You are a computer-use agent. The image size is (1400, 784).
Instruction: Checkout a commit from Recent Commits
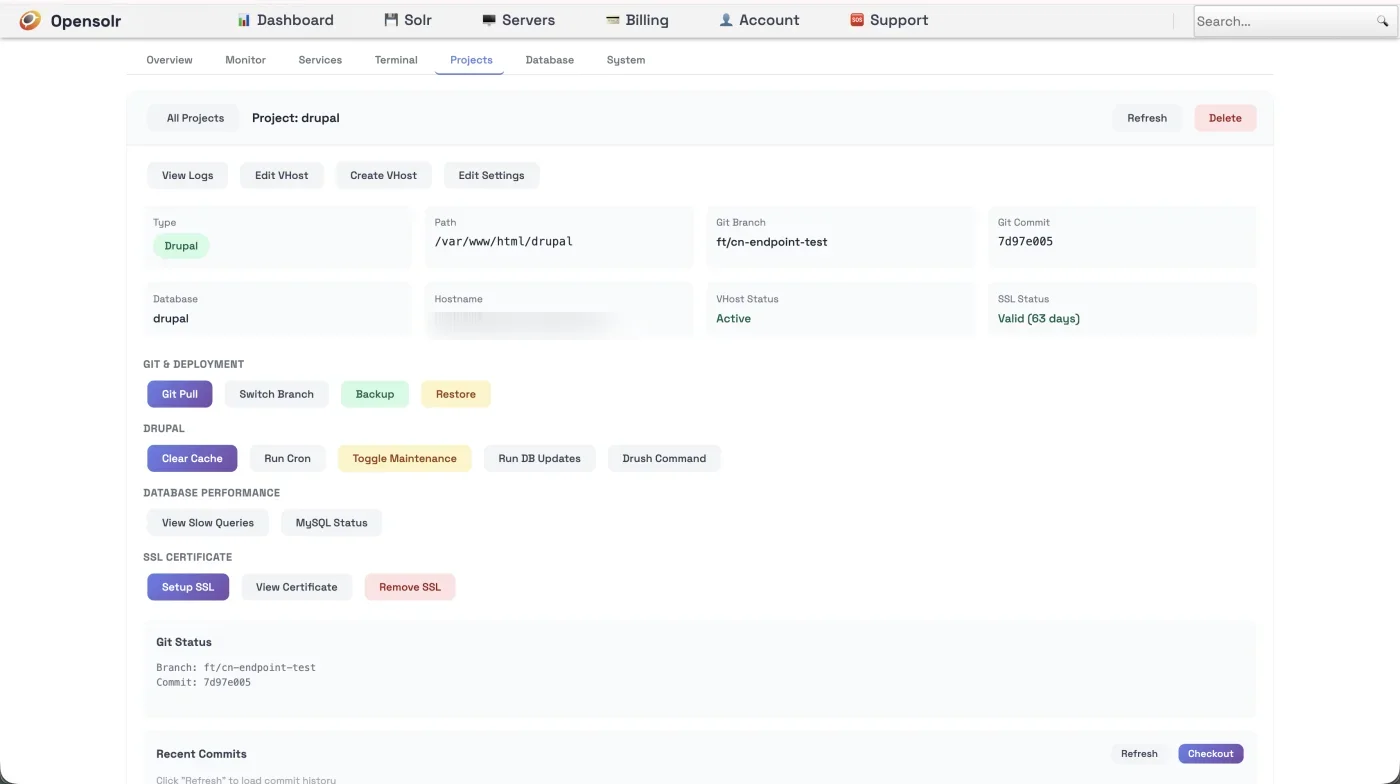(x=1210, y=753)
